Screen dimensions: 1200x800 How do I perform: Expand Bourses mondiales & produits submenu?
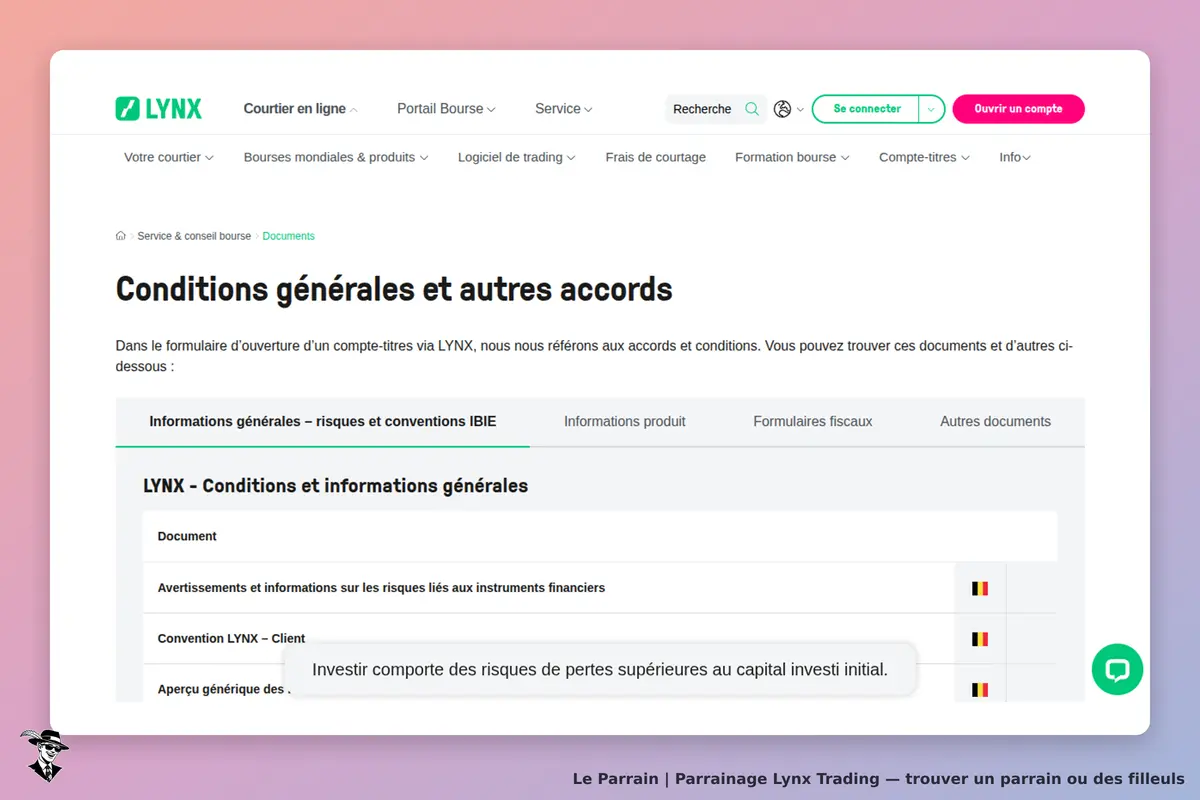coord(336,157)
